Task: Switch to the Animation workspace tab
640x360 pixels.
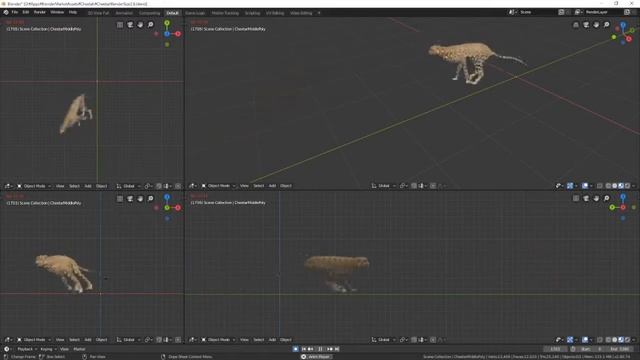Action: tap(124, 13)
